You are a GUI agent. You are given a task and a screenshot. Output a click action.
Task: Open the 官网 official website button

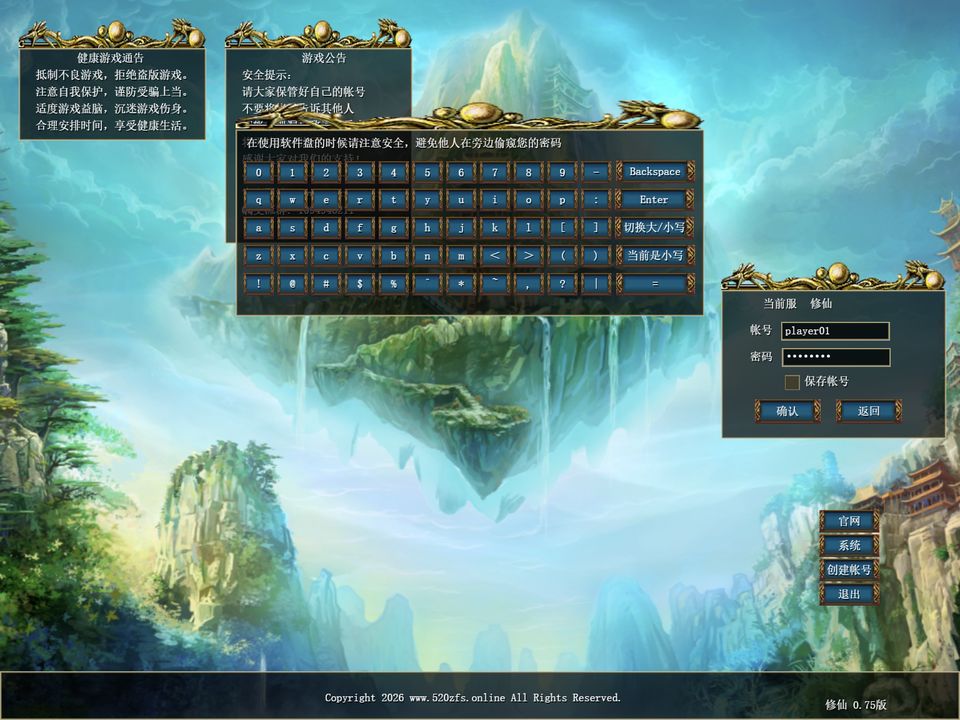pos(849,521)
